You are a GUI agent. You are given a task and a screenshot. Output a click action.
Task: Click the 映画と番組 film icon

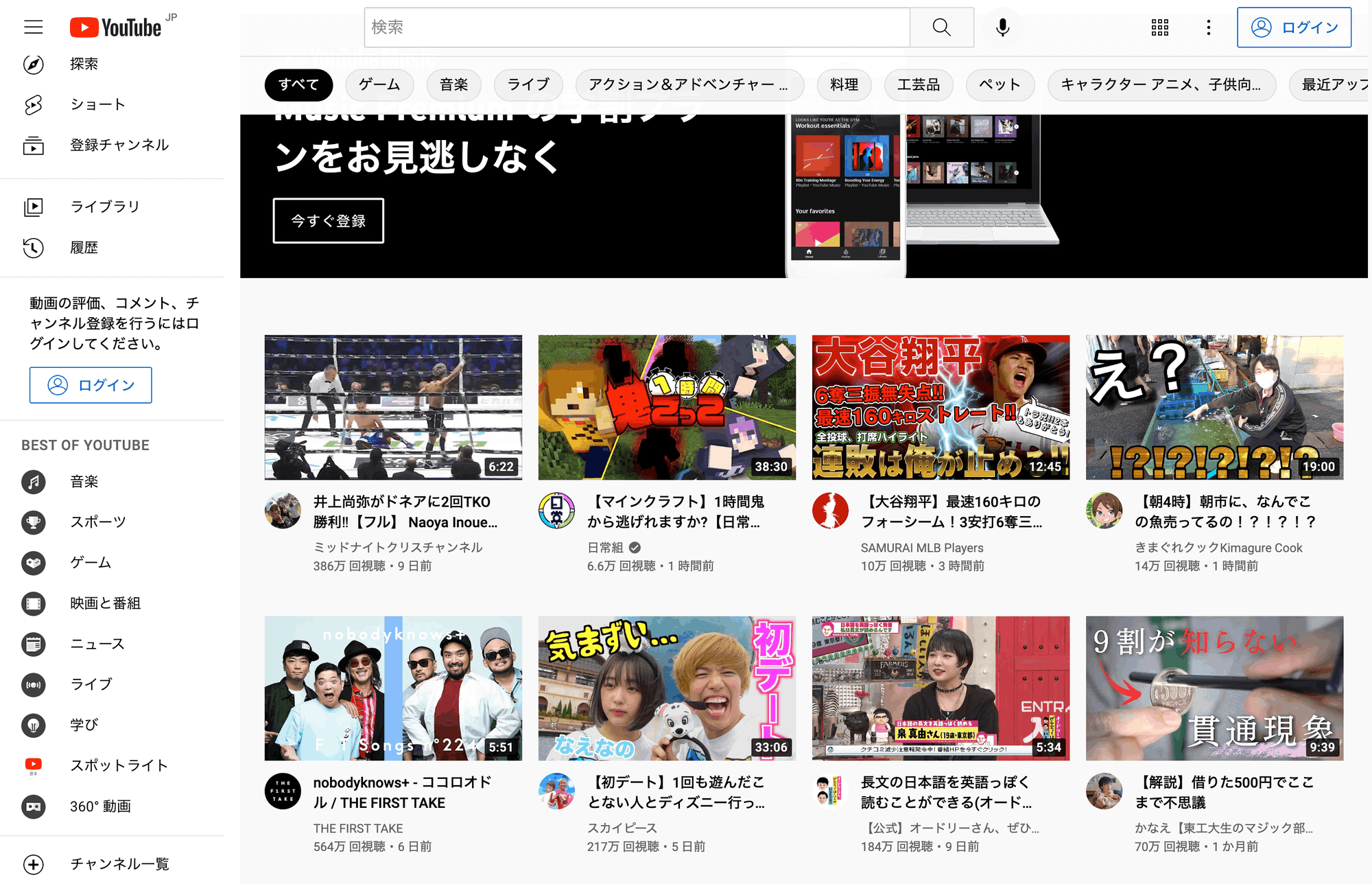34,603
